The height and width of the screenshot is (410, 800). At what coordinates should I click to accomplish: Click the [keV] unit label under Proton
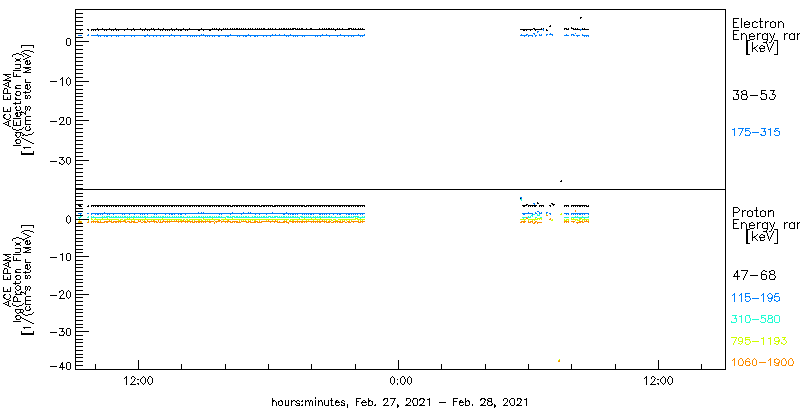762,237
